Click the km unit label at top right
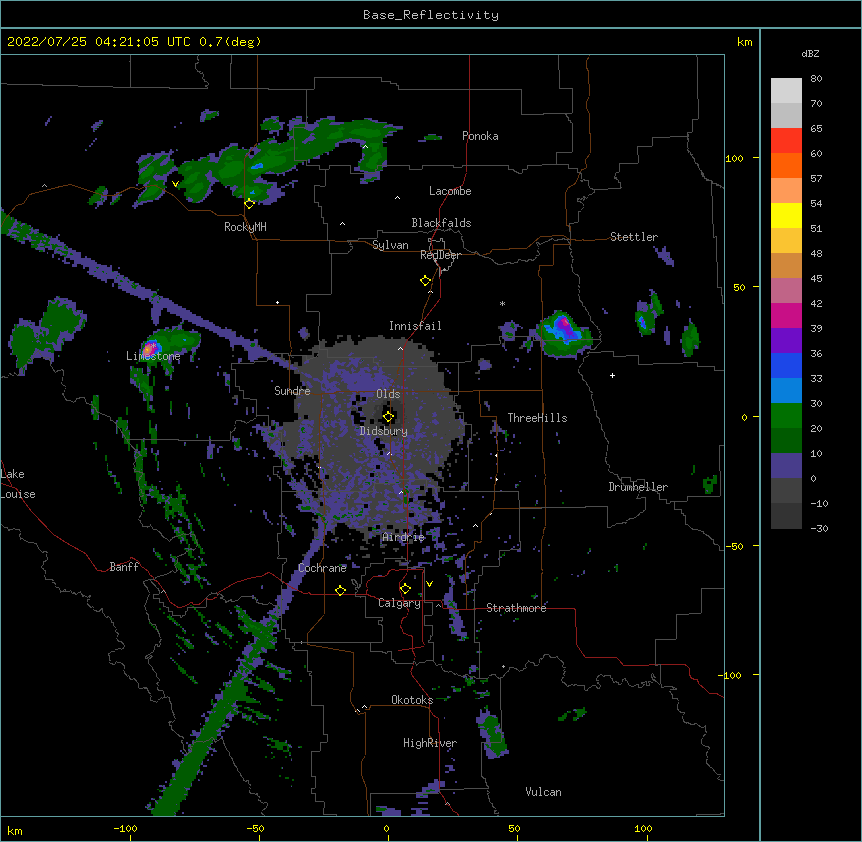Image resolution: width=862 pixels, height=842 pixels. click(x=744, y=42)
